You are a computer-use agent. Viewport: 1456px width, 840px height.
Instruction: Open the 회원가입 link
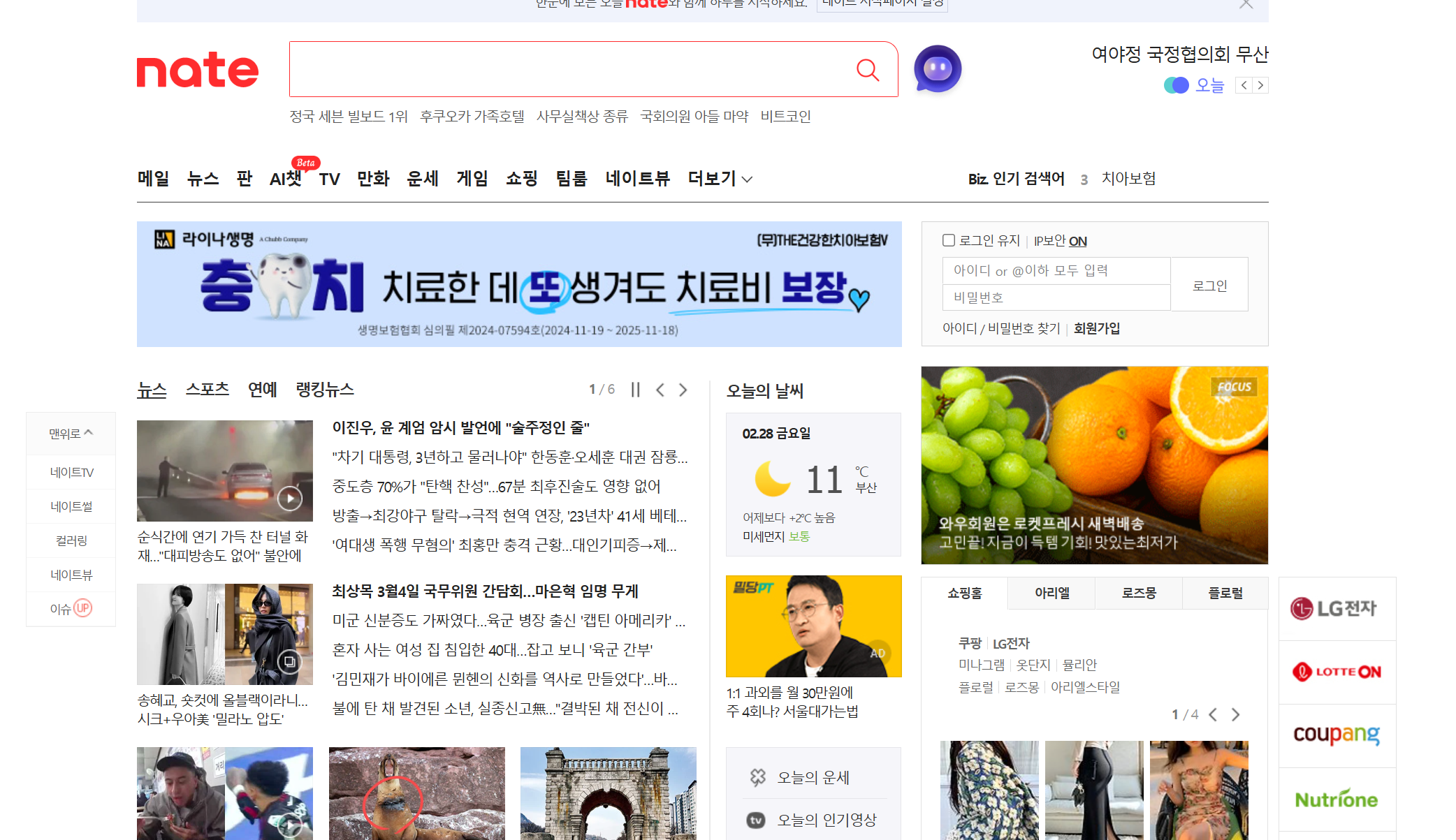pos(1096,328)
